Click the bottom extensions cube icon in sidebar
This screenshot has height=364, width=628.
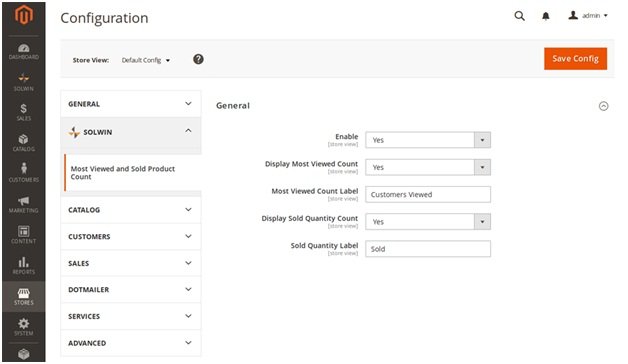[x=24, y=354]
